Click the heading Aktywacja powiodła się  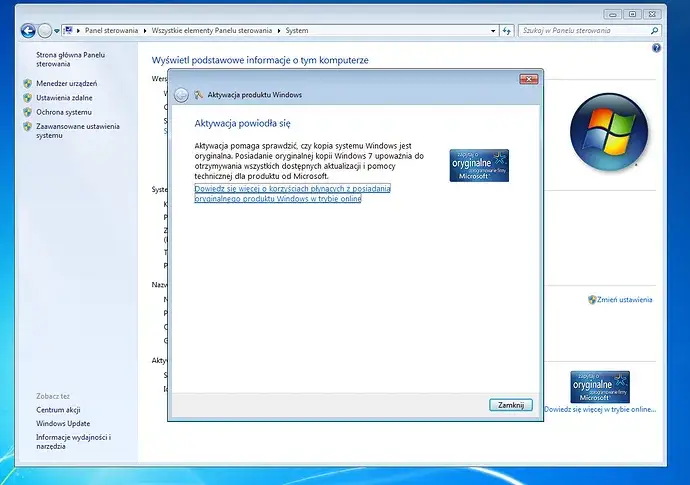pyautogui.click(x=242, y=123)
